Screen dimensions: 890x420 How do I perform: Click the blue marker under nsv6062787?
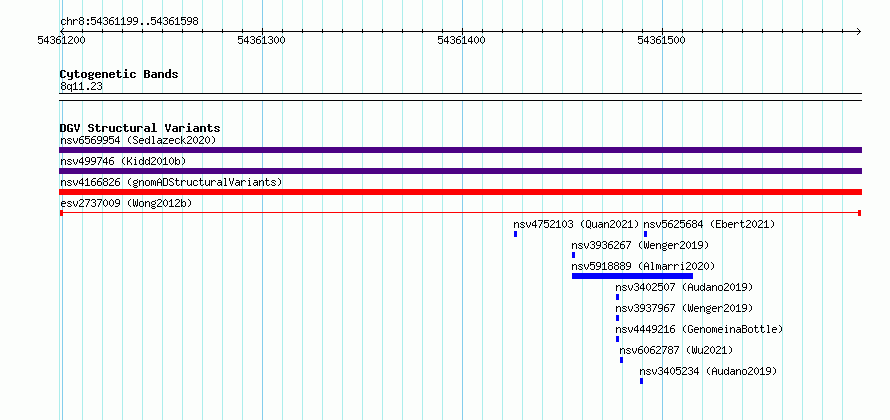pyautogui.click(x=622, y=360)
